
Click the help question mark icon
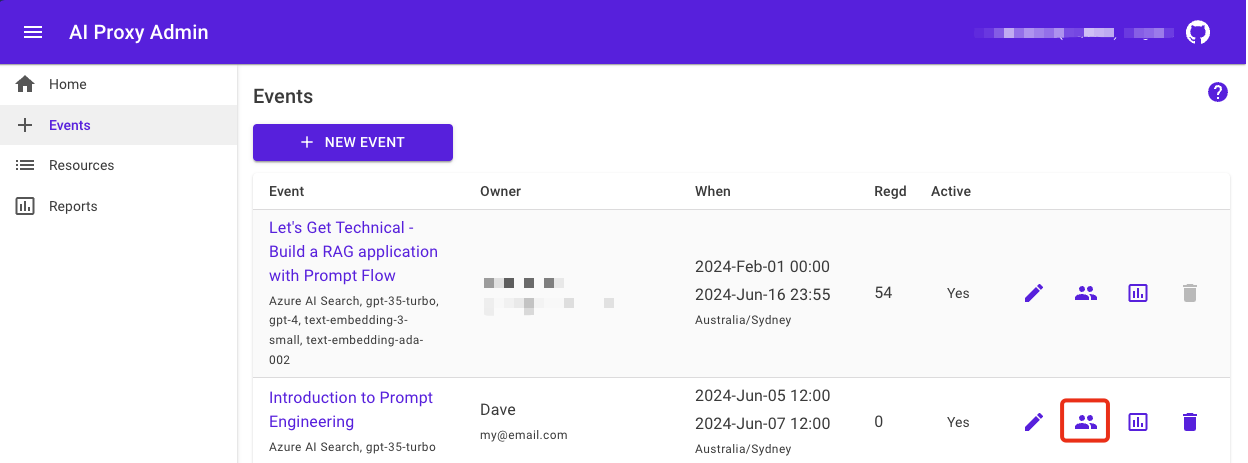click(x=1217, y=93)
